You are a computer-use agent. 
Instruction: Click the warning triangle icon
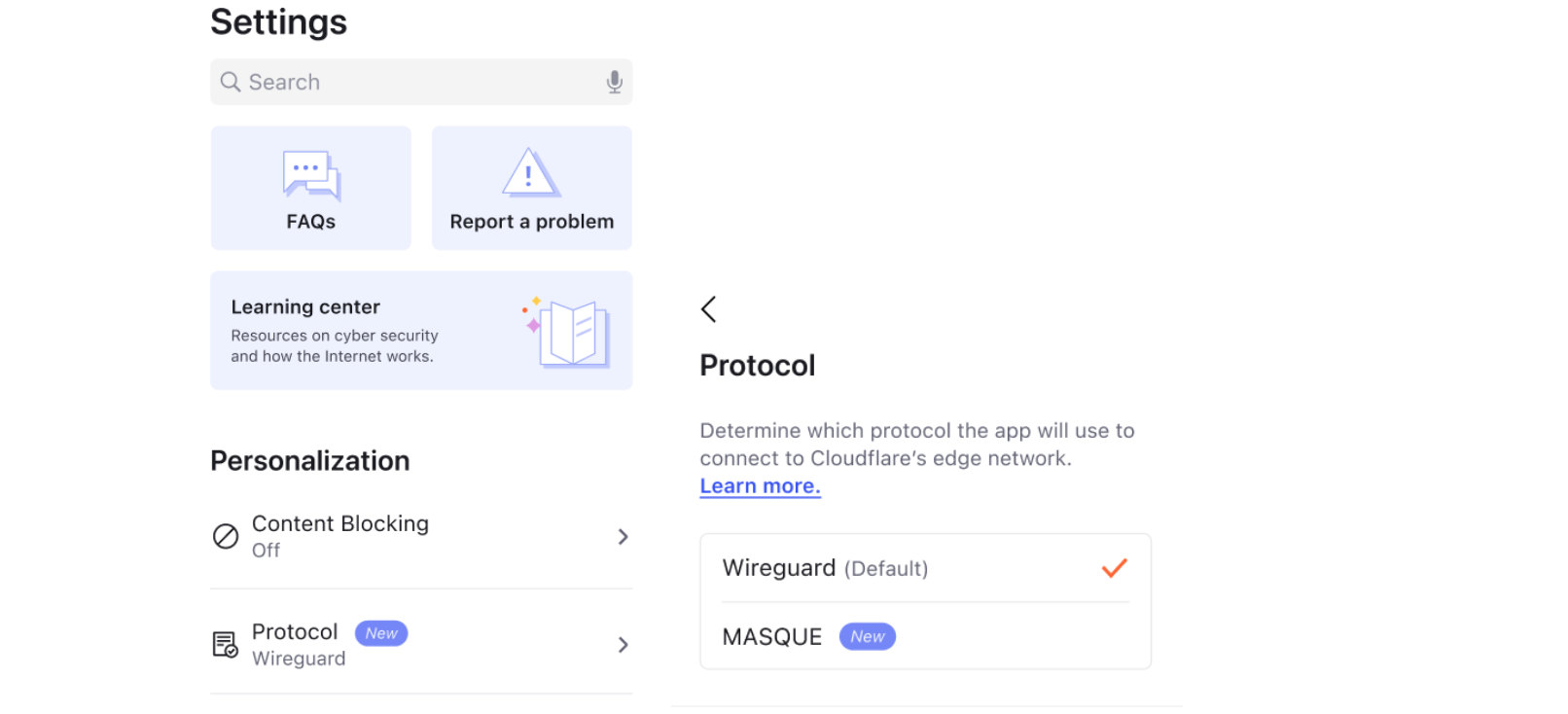(531, 172)
